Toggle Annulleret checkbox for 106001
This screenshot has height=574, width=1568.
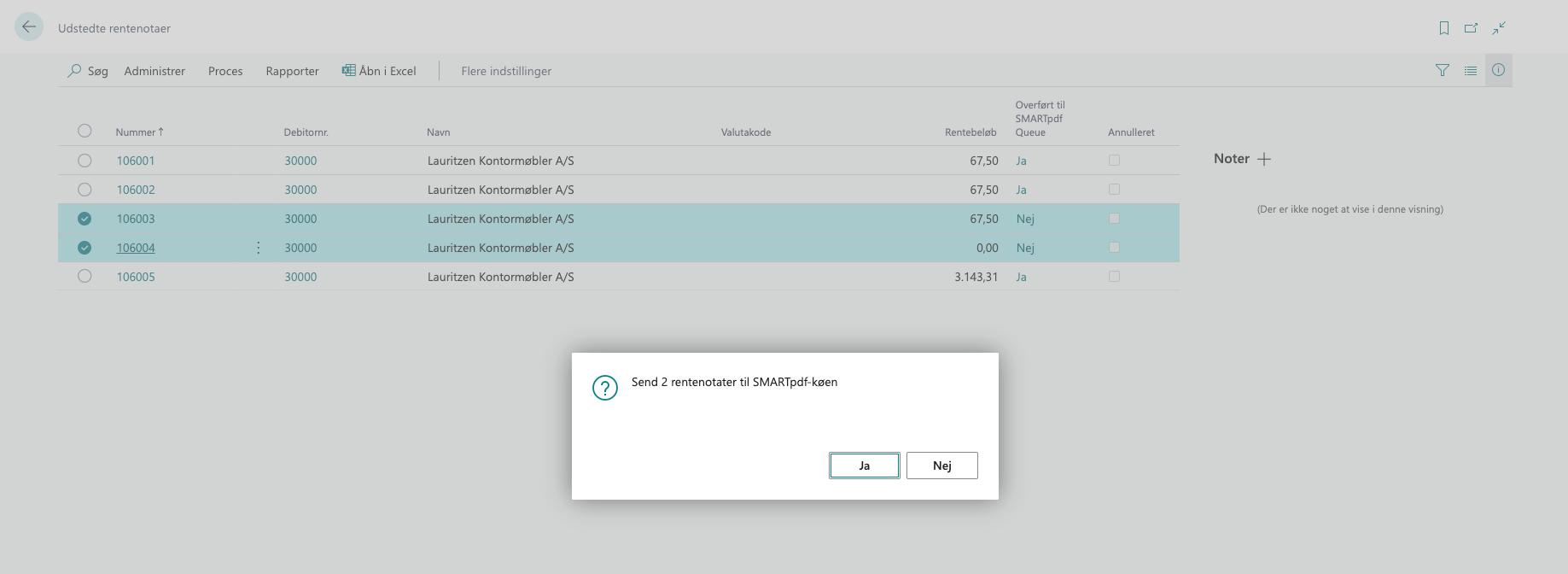click(1114, 161)
